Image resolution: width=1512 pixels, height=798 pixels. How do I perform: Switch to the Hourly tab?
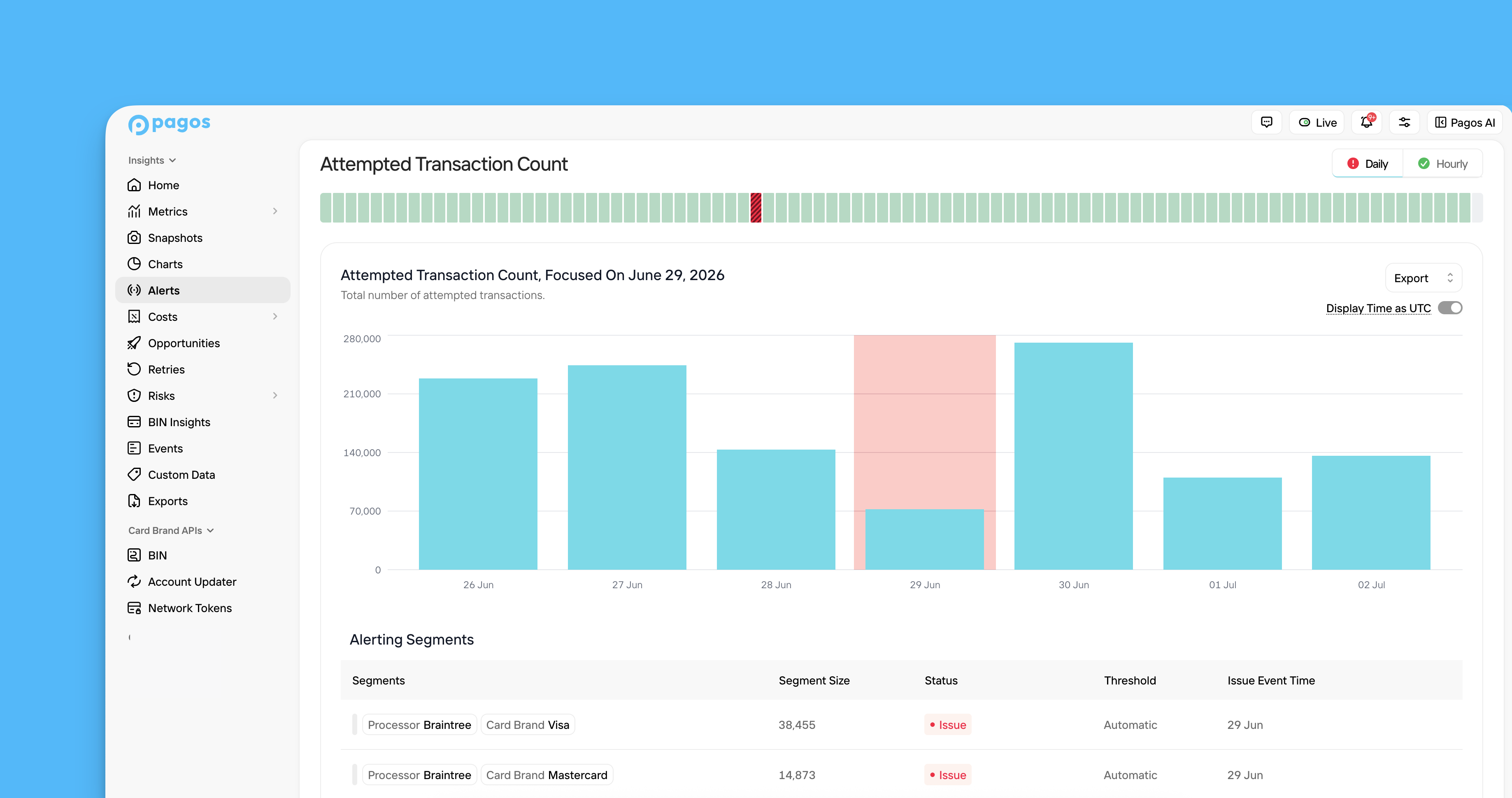click(x=1443, y=164)
